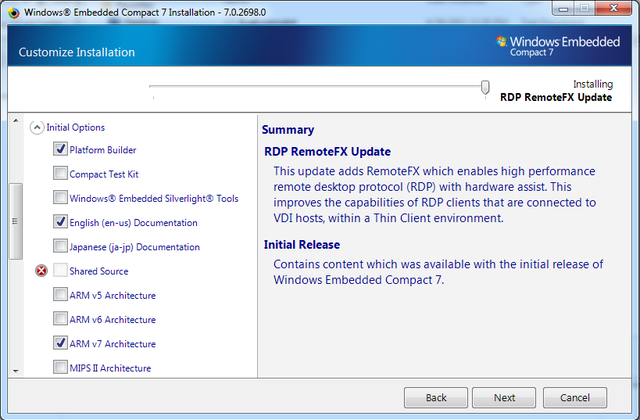This screenshot has height=420, width=640.
Task: Check the ARM v6 Architecture box
Action: pos(60,318)
